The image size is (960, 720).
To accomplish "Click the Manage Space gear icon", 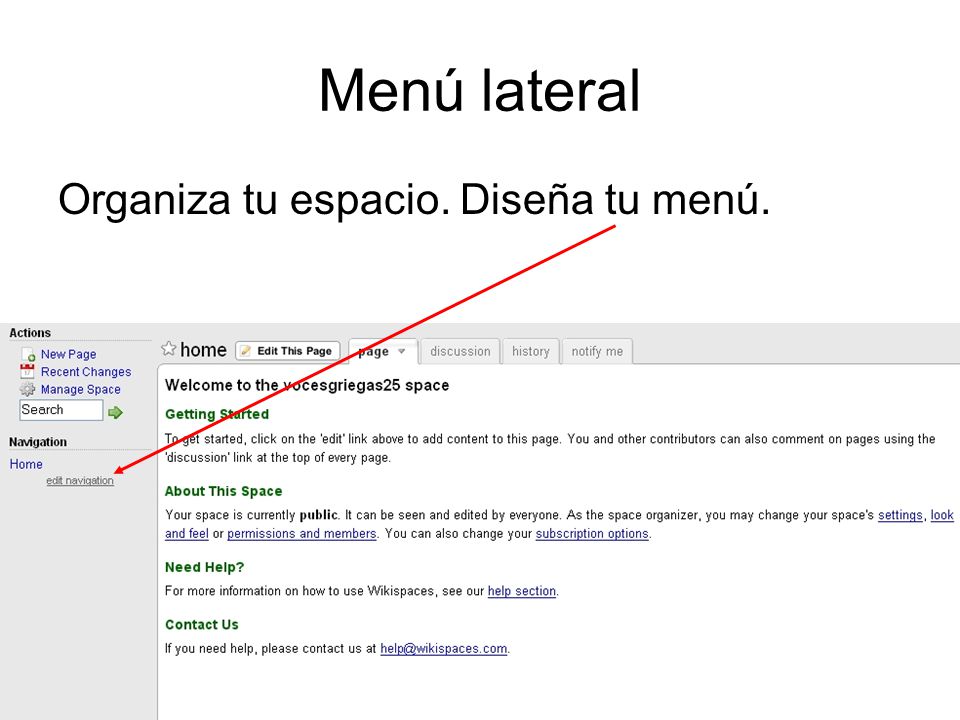I will tap(28, 389).
